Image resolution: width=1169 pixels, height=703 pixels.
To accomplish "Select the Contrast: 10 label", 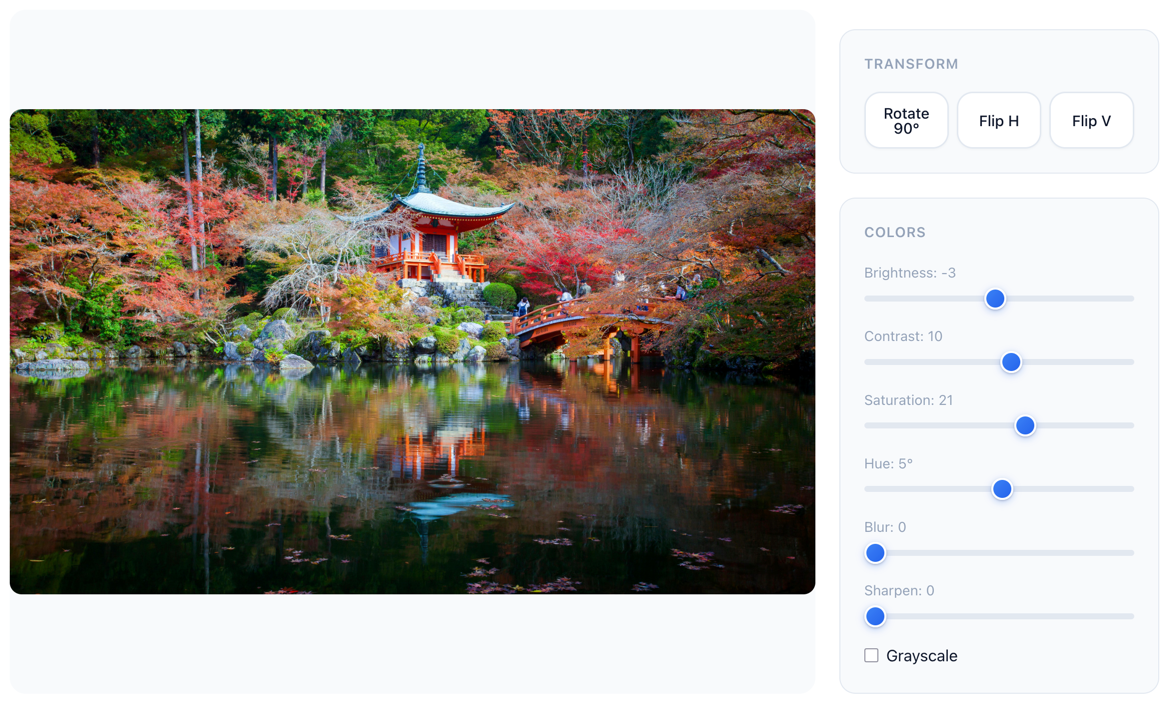I will click(903, 336).
